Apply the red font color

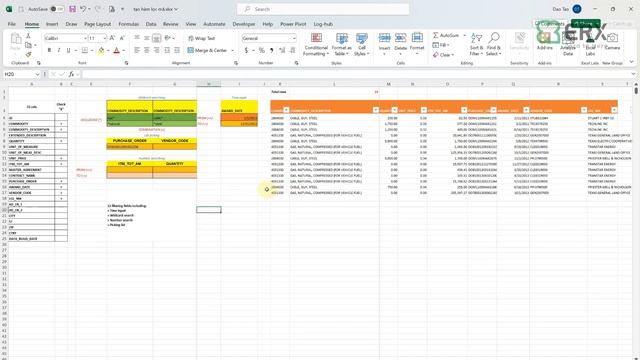pyautogui.click(x=116, y=50)
